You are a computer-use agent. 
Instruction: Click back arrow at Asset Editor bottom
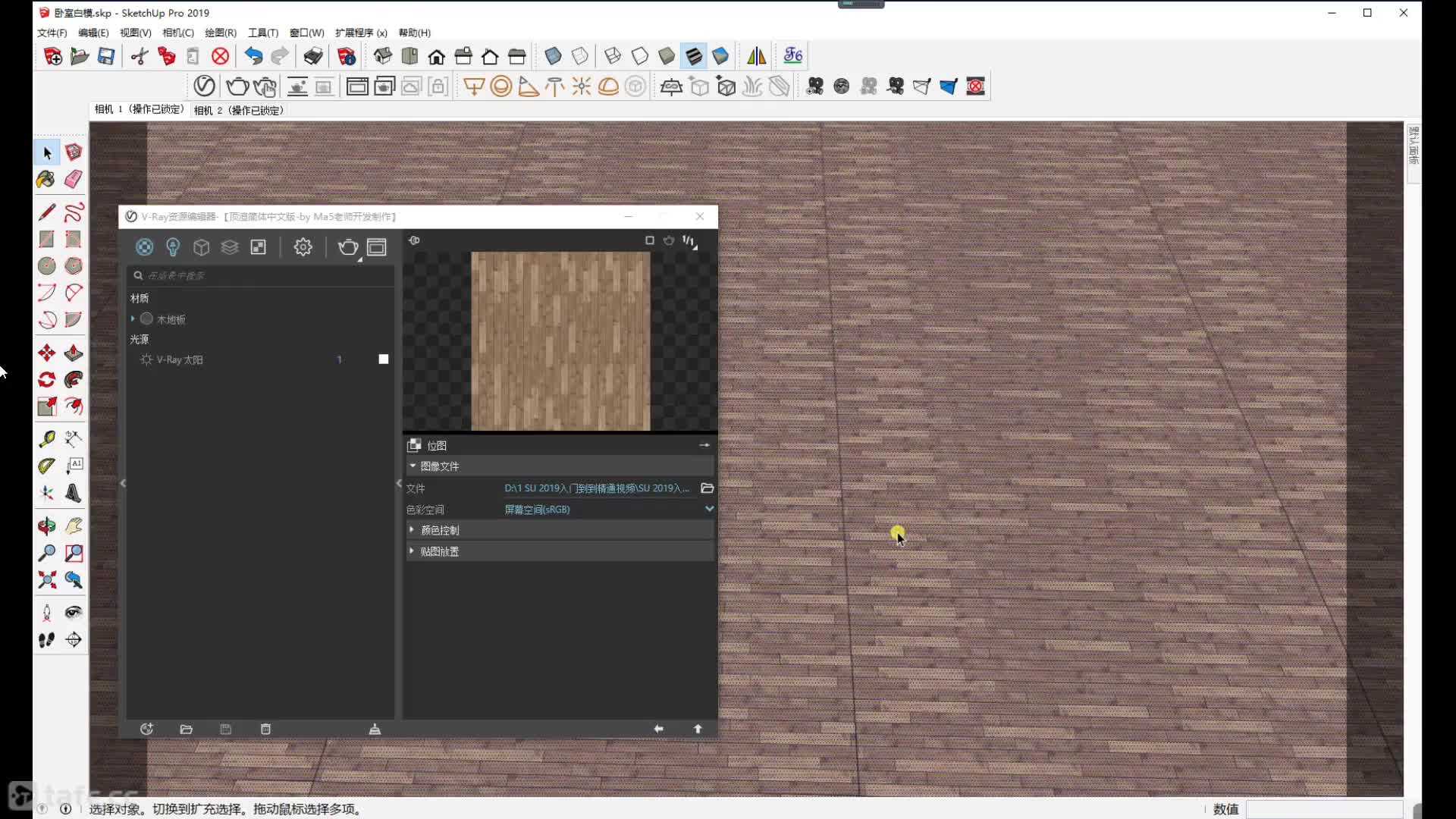tap(658, 729)
